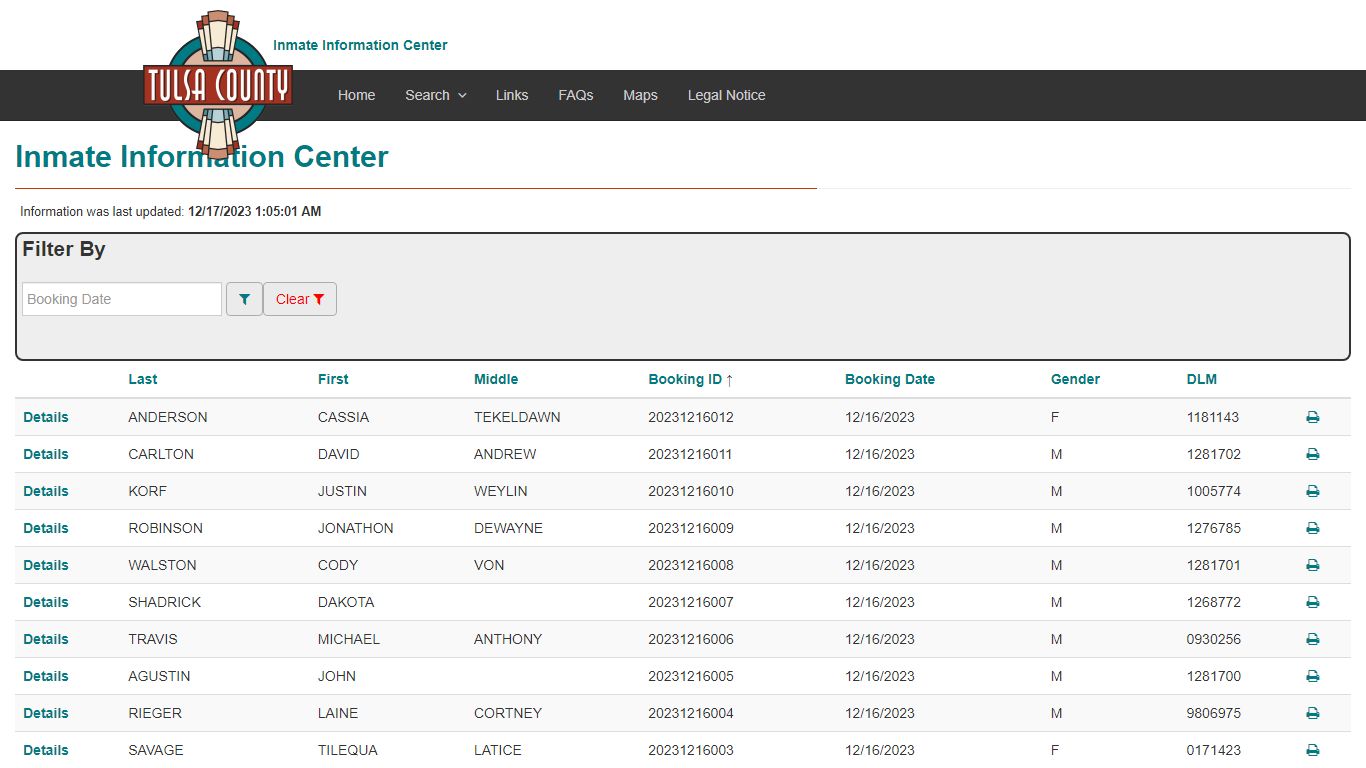Sort table by Last name column
Screen dimensions: 1366x768
pos(143,379)
